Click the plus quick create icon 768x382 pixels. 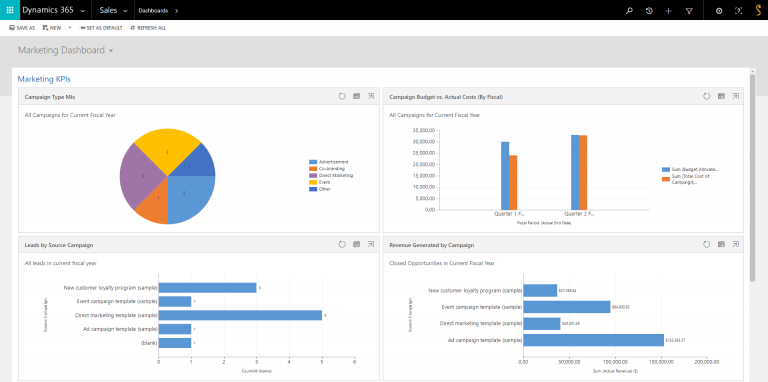(x=669, y=10)
